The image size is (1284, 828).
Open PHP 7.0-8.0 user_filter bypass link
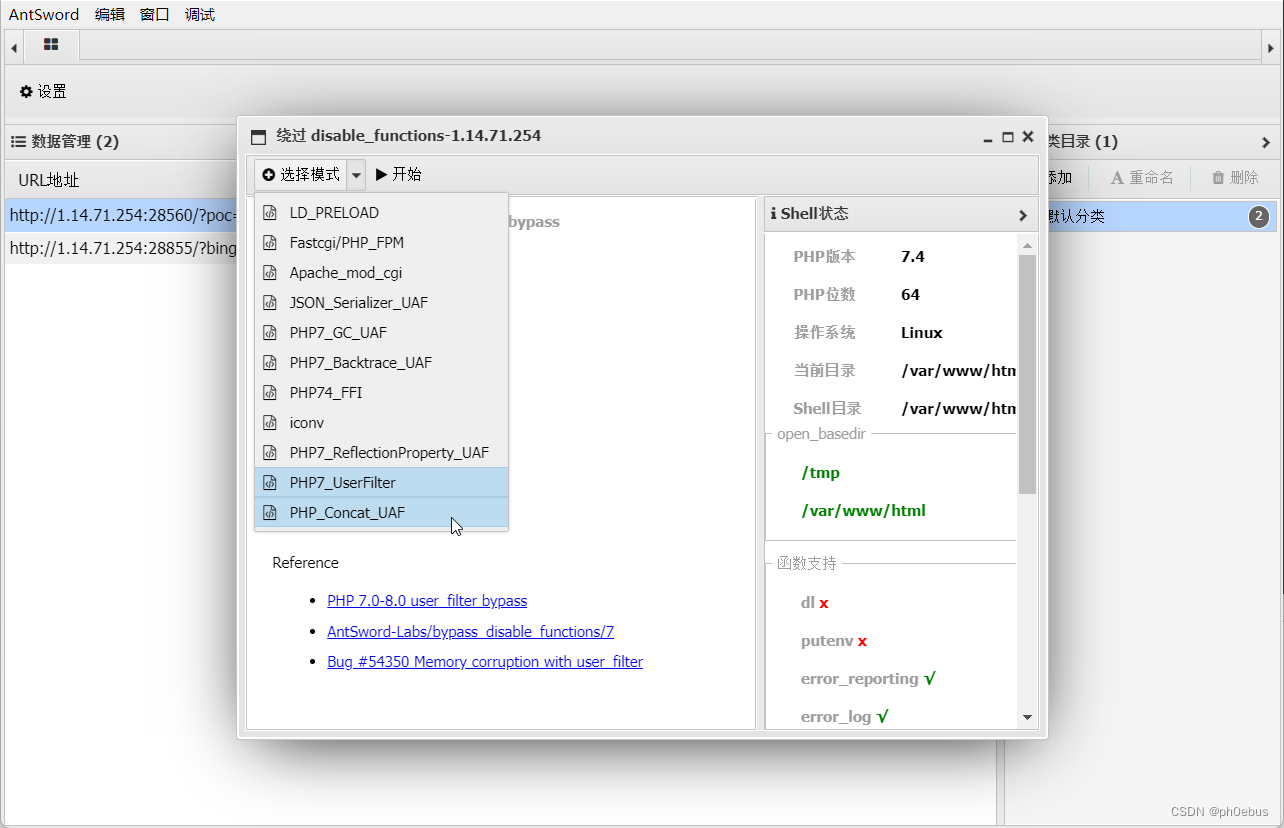pyautogui.click(x=427, y=601)
